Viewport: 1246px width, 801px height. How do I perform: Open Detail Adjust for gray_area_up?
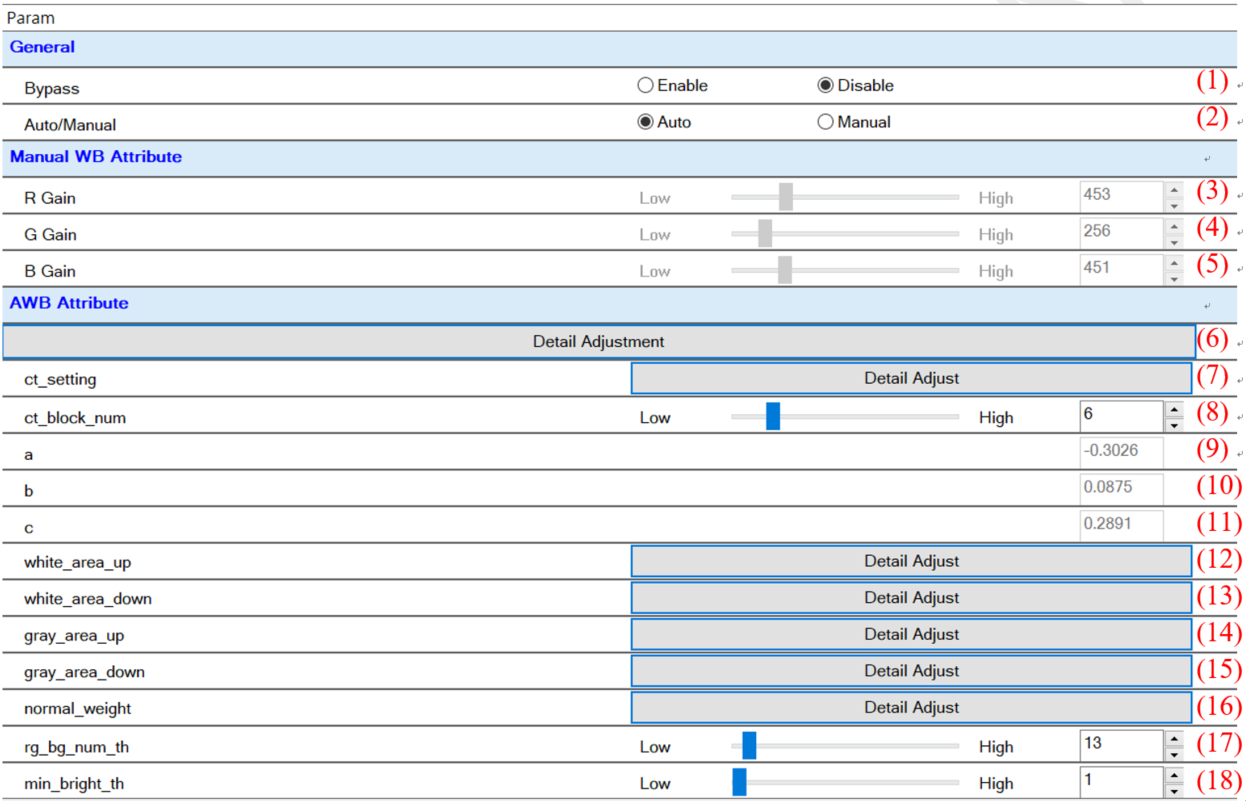(911, 634)
